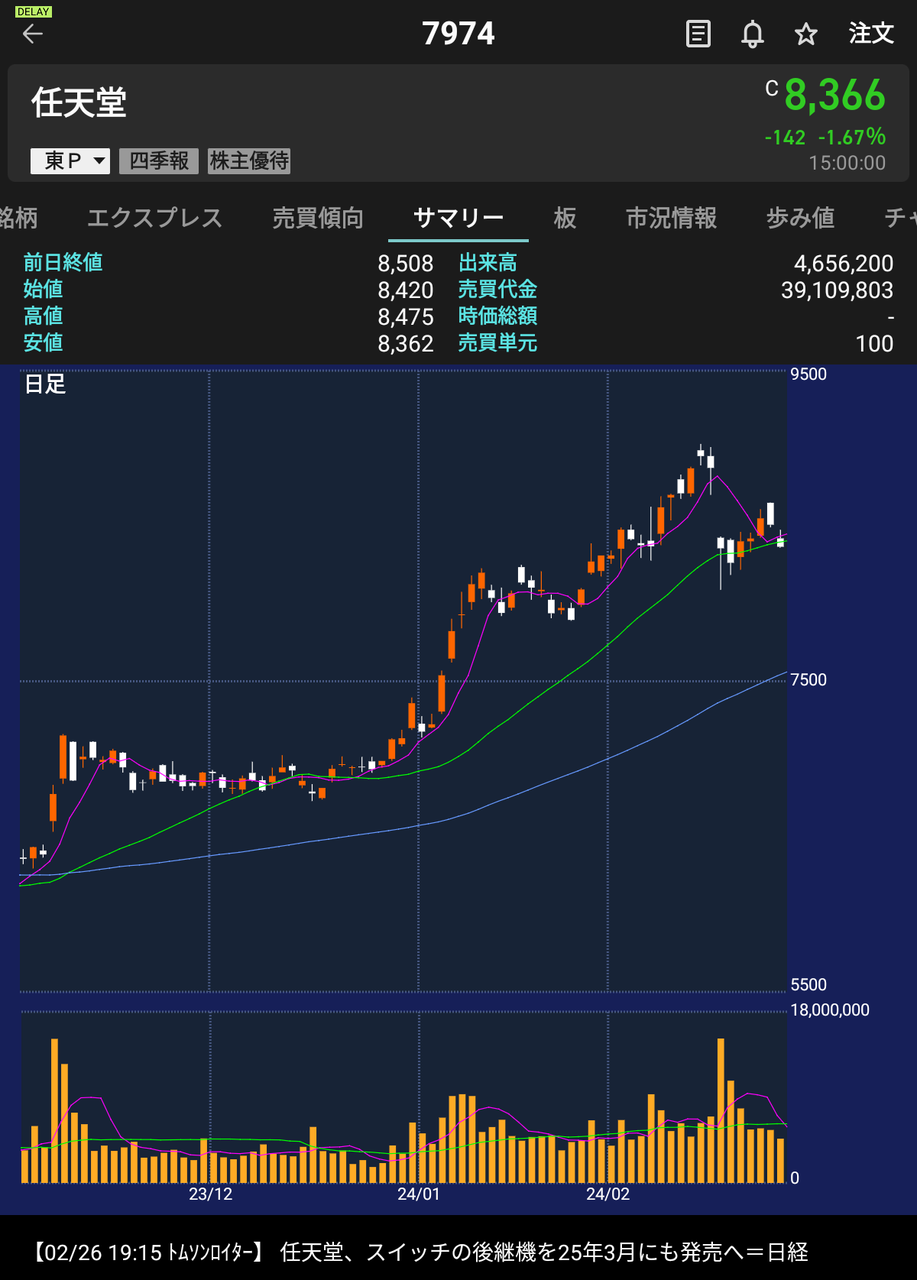Open the 四季報 report button
The image size is (917, 1280).
pos(159,160)
